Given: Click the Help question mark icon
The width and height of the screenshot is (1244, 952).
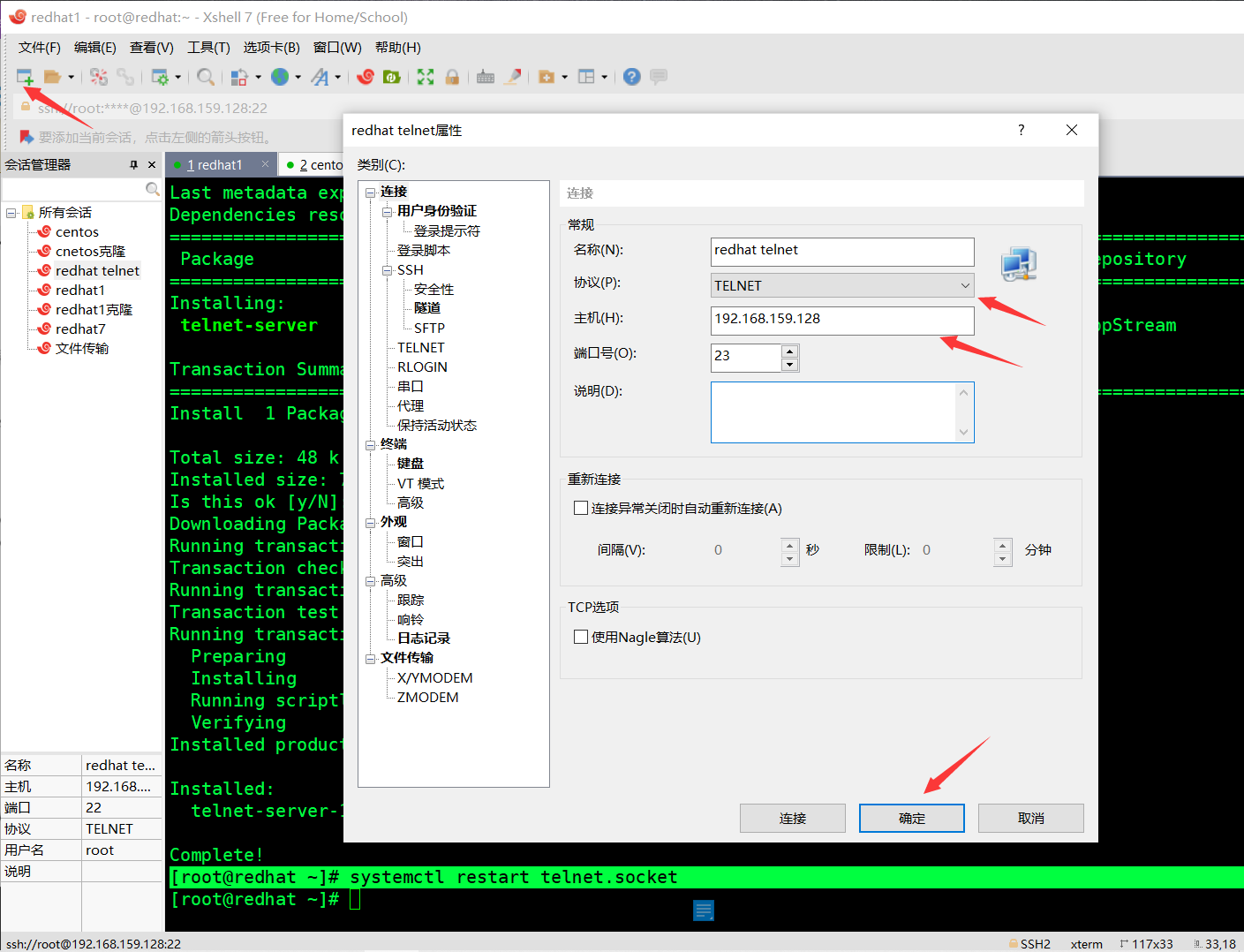Looking at the screenshot, I should click(x=631, y=76).
